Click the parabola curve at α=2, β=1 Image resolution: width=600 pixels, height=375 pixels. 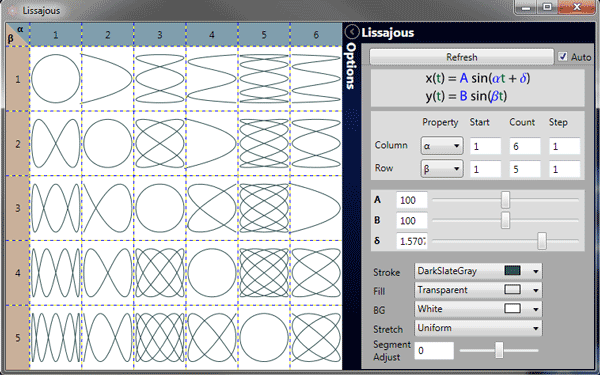(x=108, y=79)
